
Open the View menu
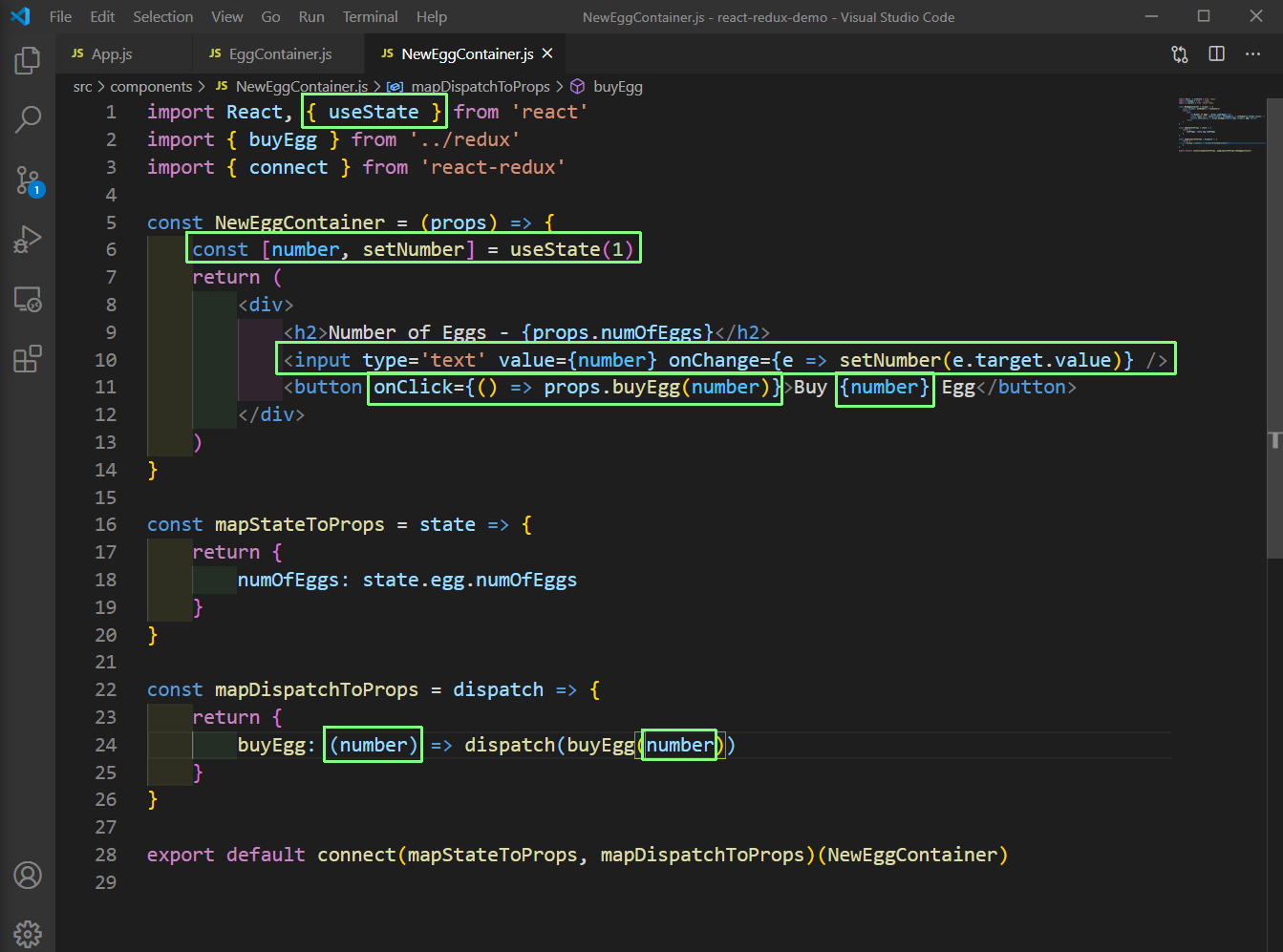(x=227, y=17)
